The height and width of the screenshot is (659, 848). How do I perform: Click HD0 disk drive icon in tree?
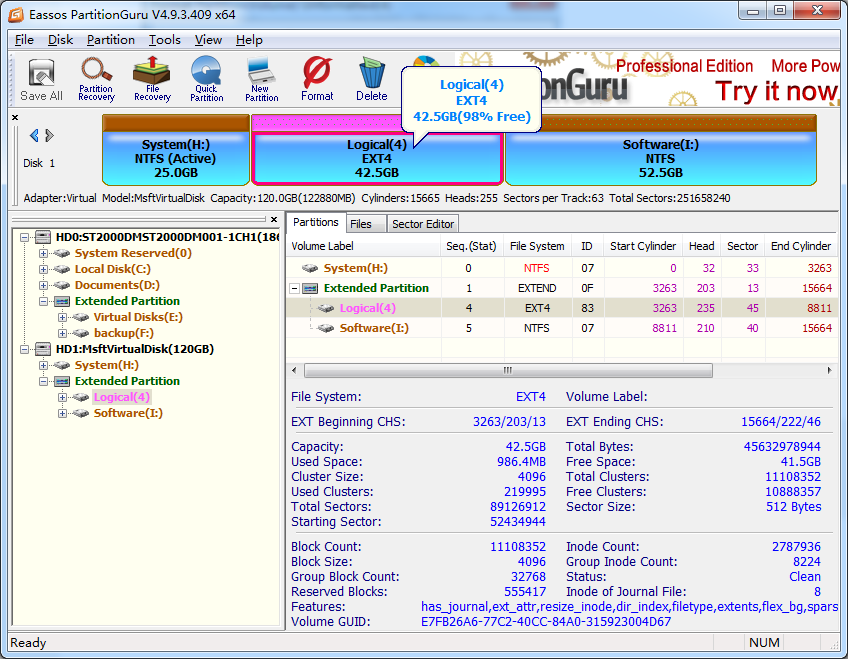[x=43, y=237]
